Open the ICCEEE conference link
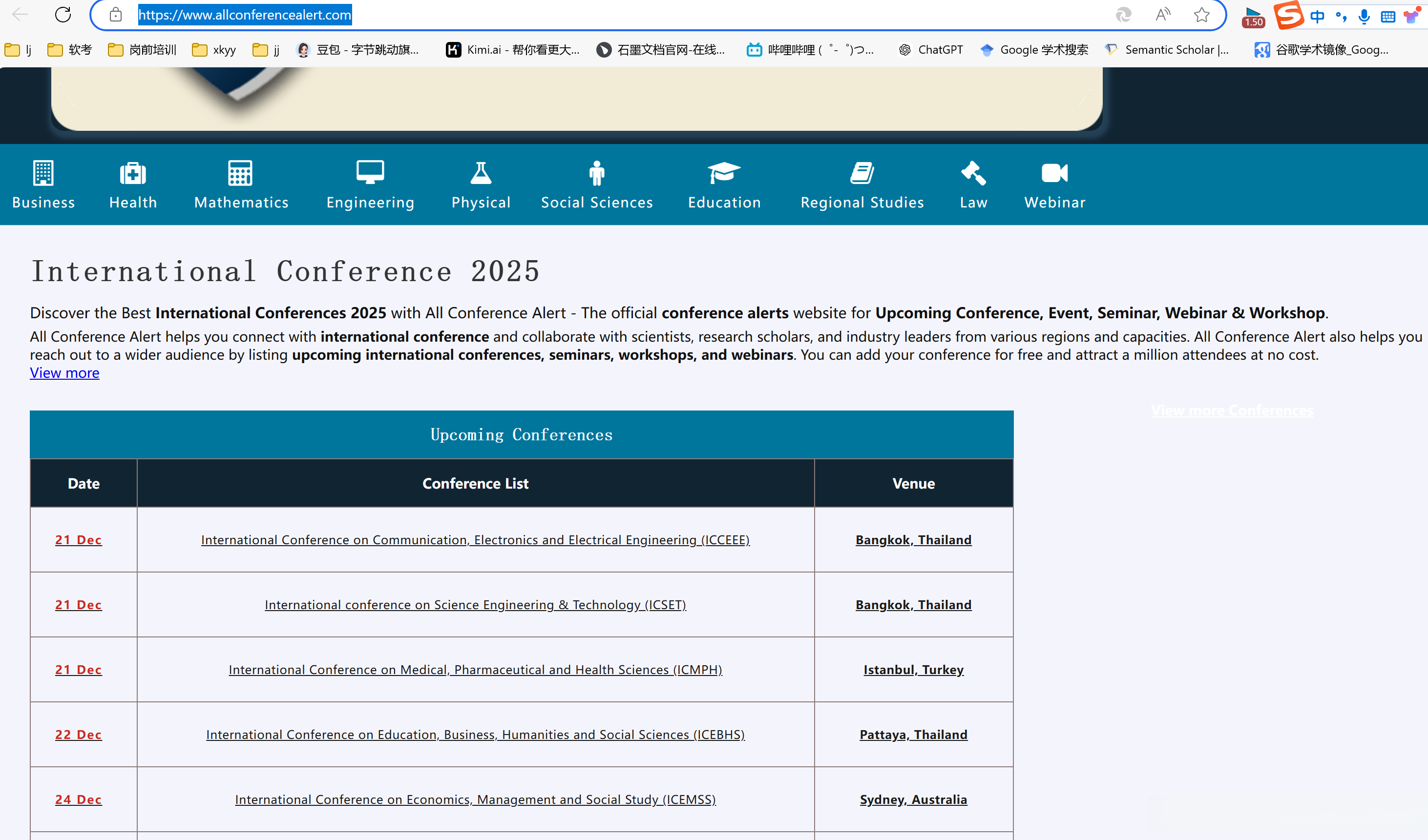The image size is (1428, 840). (475, 540)
